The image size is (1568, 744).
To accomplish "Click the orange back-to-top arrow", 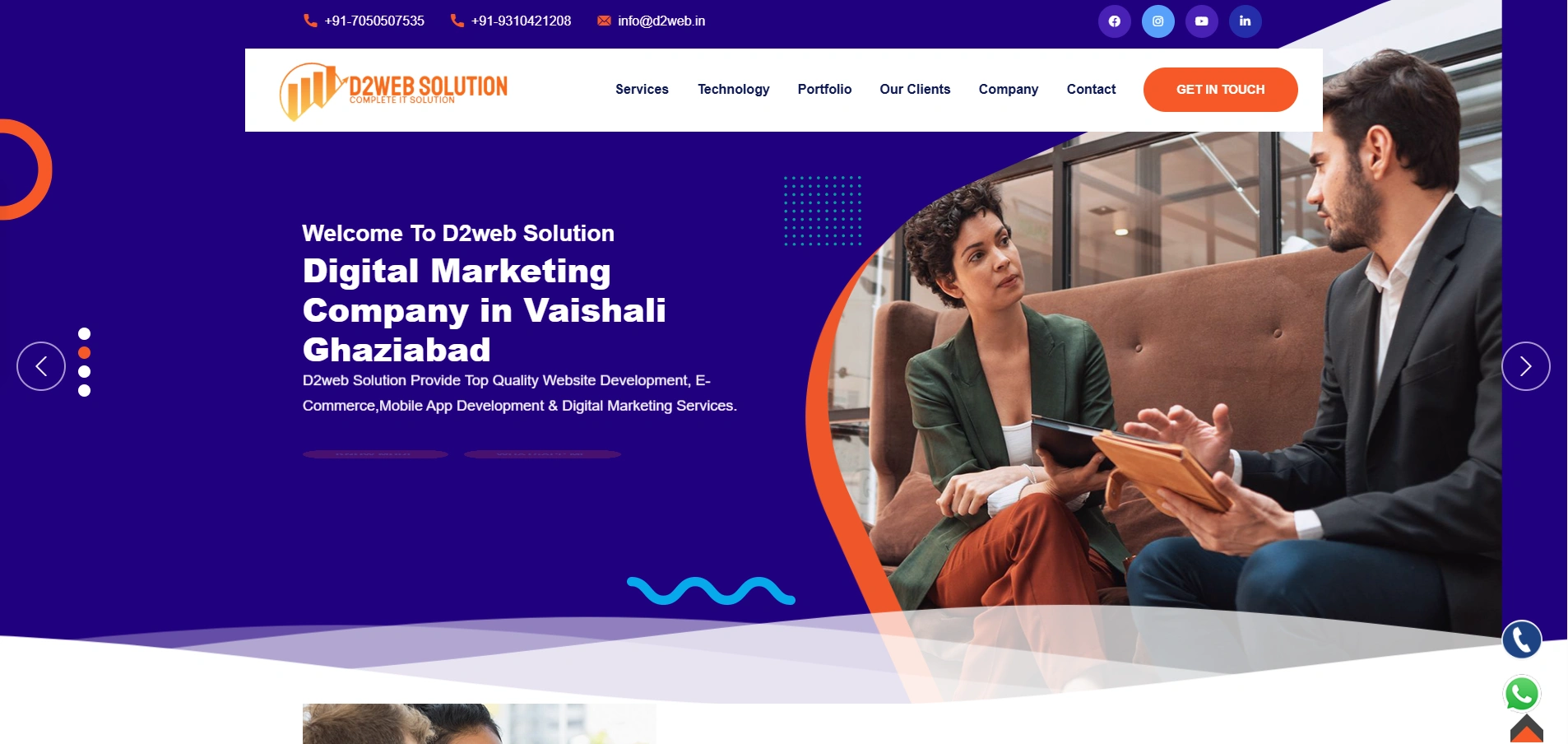I will coord(1527,729).
